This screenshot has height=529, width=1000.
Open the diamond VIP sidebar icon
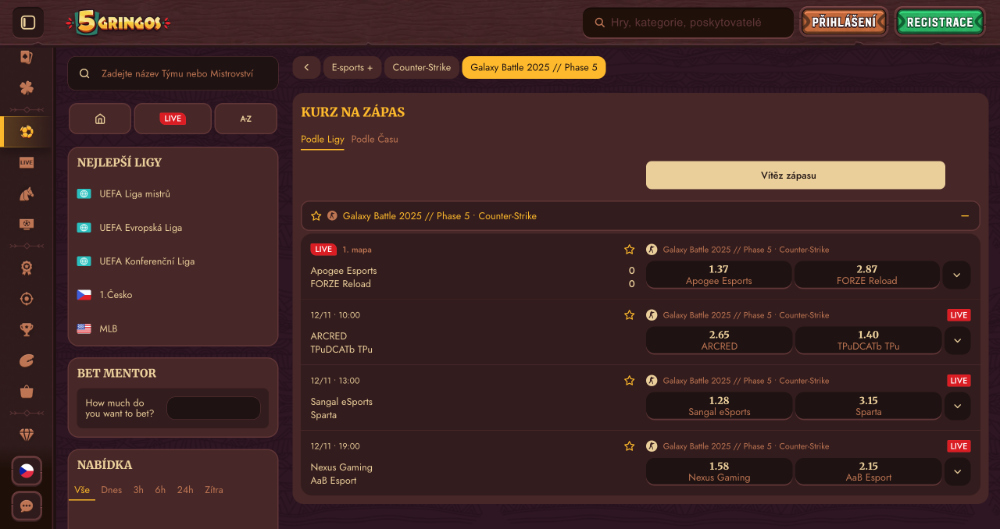point(27,434)
